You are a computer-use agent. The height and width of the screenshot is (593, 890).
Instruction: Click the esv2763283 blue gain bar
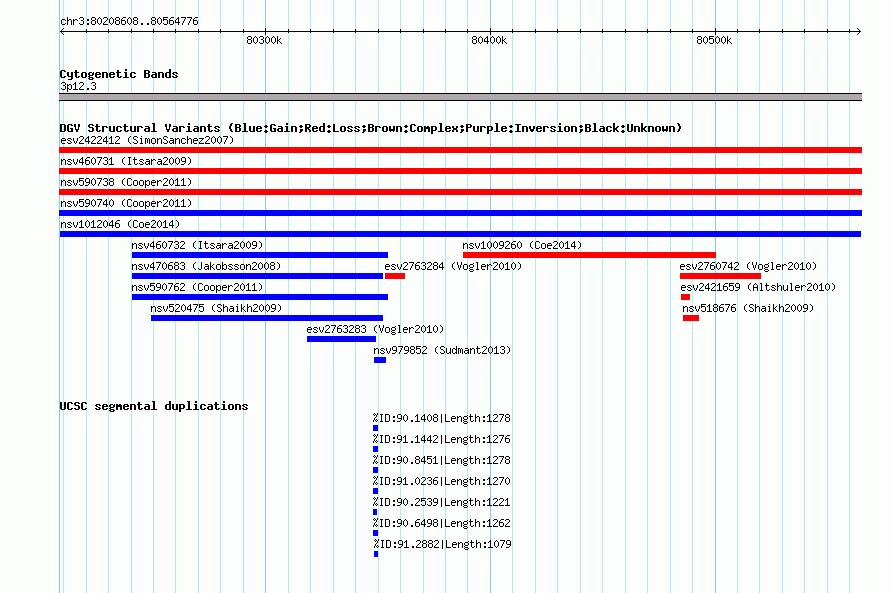(341, 339)
